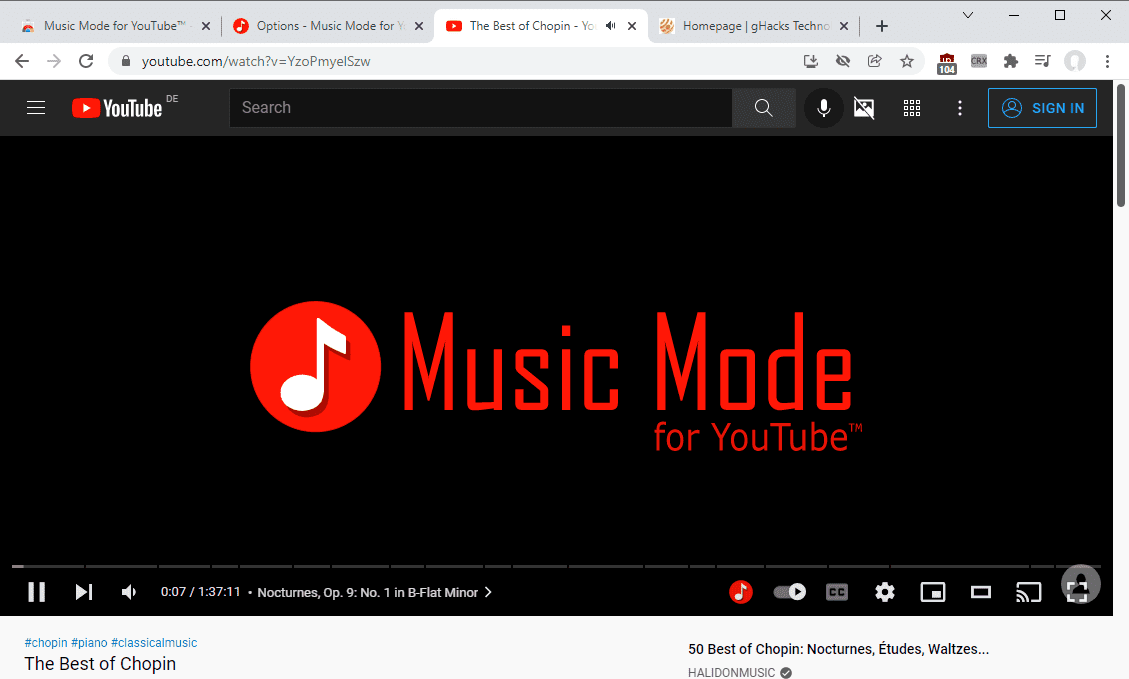Image resolution: width=1129 pixels, height=679 pixels.
Task: Cast the video to a device
Action: coord(1029,592)
